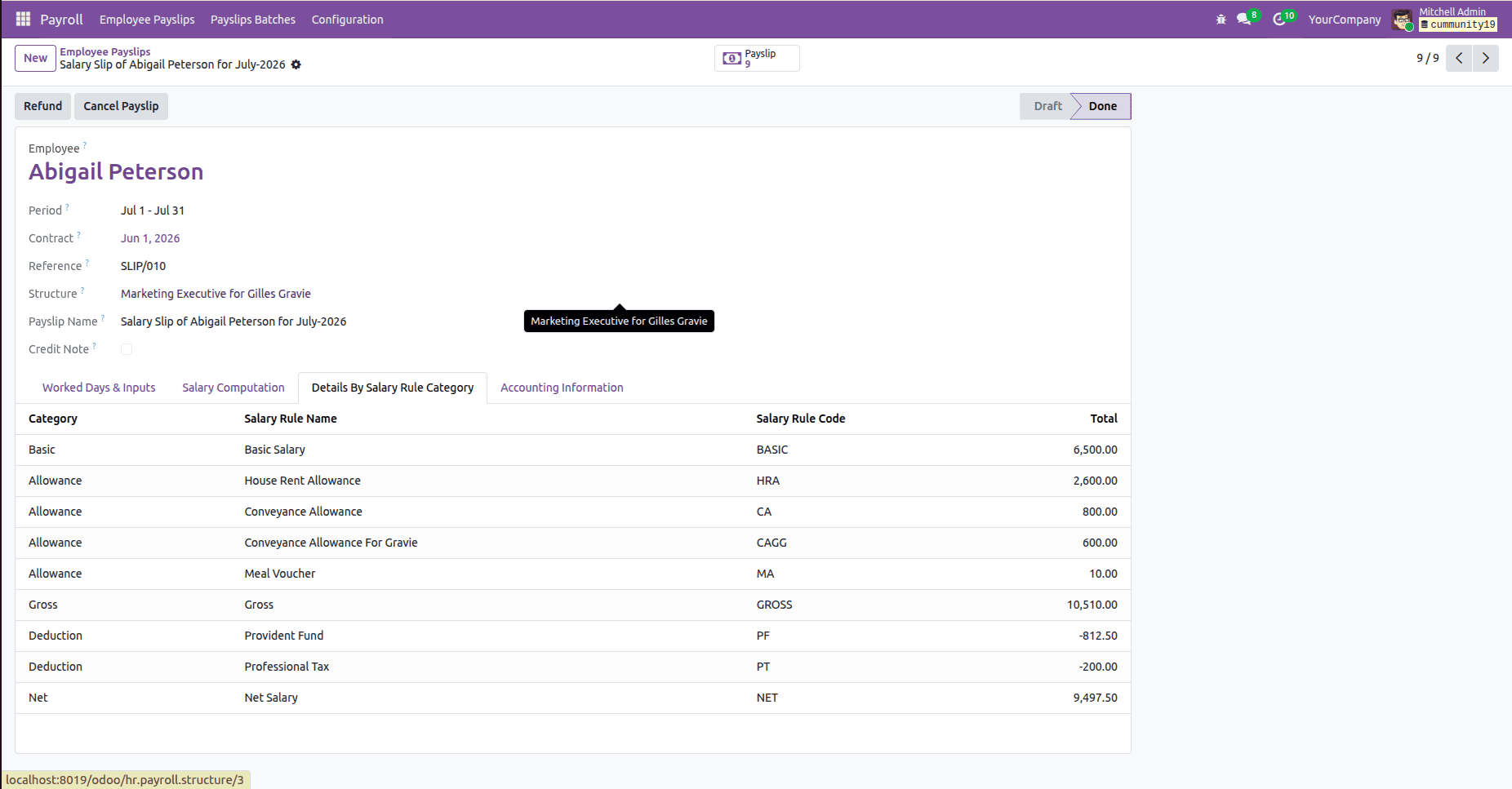Go to previous record arrow
The height and width of the screenshot is (789, 1512).
(x=1459, y=58)
